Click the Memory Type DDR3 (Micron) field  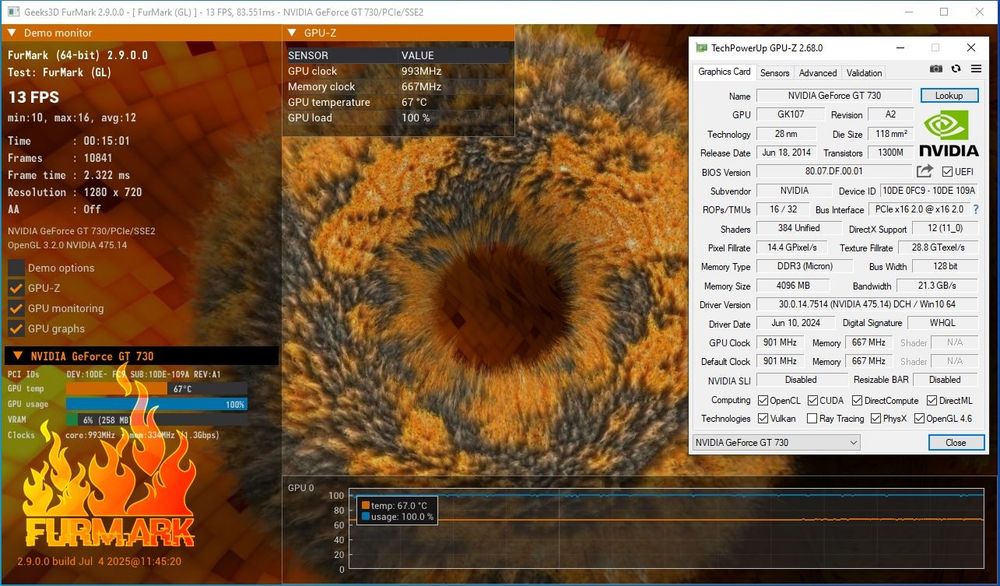tap(804, 267)
